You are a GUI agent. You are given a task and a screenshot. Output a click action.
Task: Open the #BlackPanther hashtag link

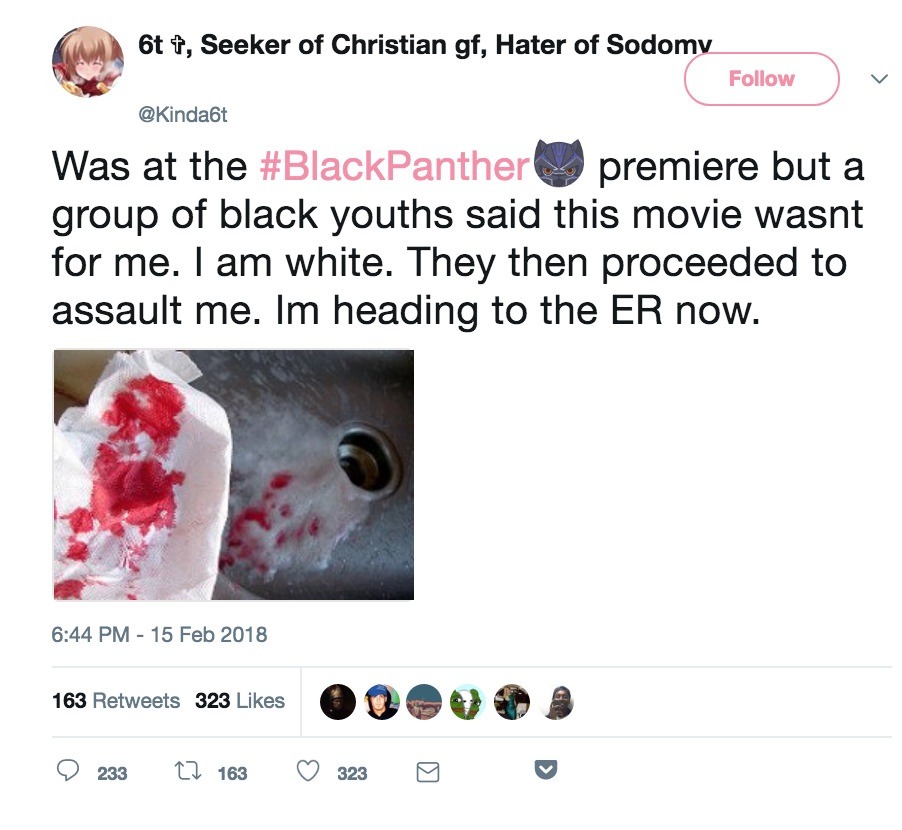(x=393, y=166)
